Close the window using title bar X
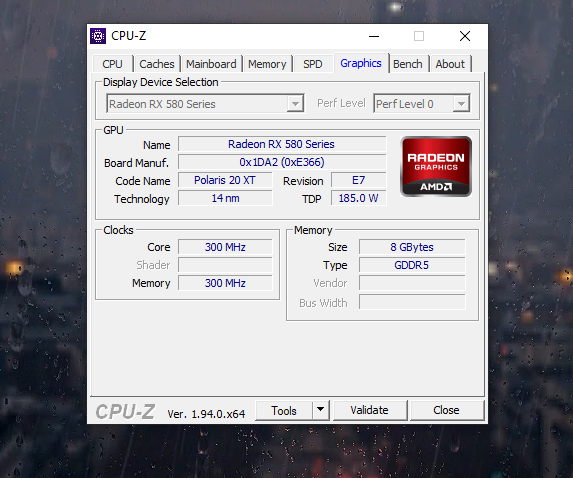The image size is (573, 478). pyautogui.click(x=465, y=36)
